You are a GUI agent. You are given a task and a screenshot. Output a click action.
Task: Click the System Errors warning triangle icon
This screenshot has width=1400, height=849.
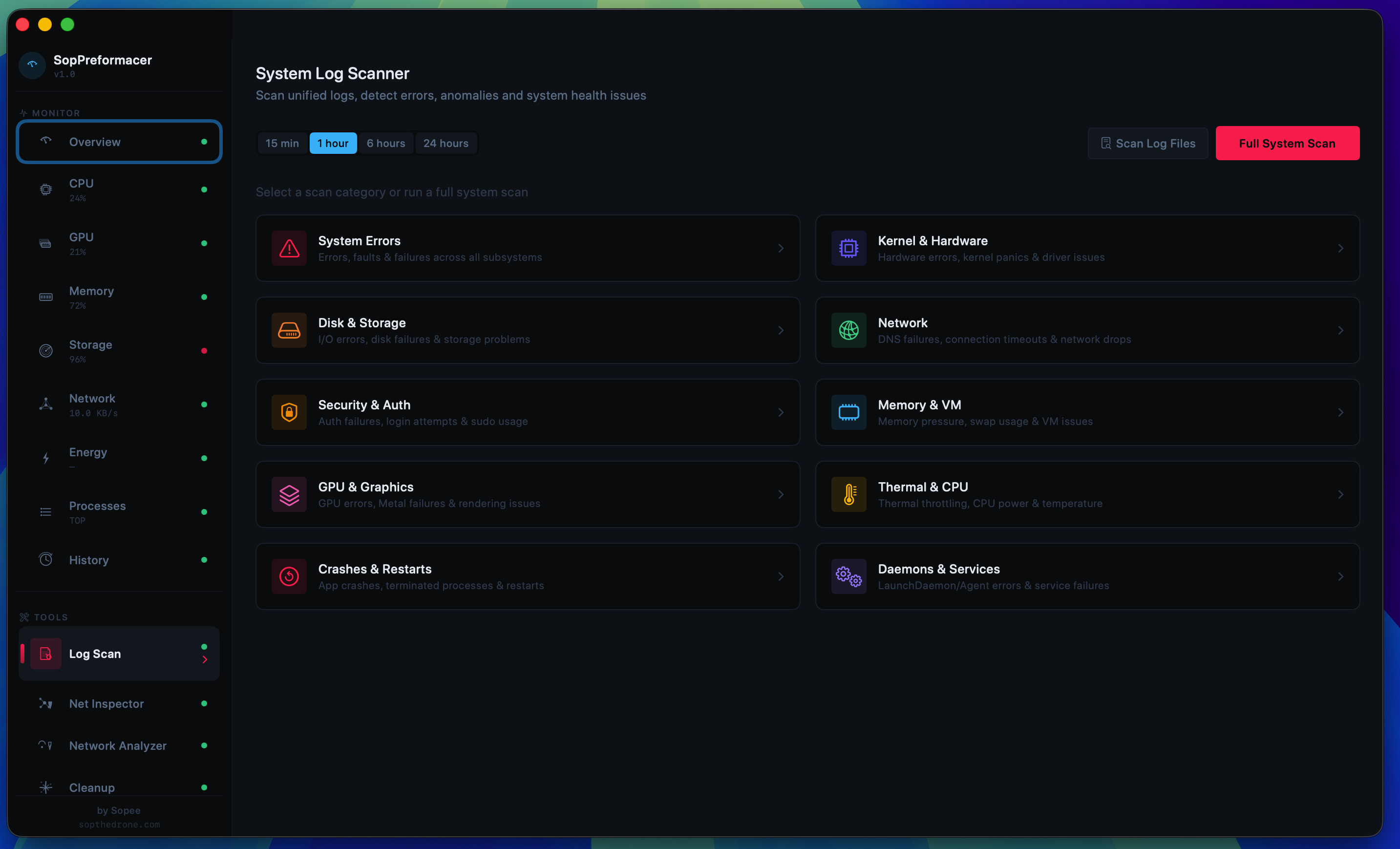click(x=289, y=248)
